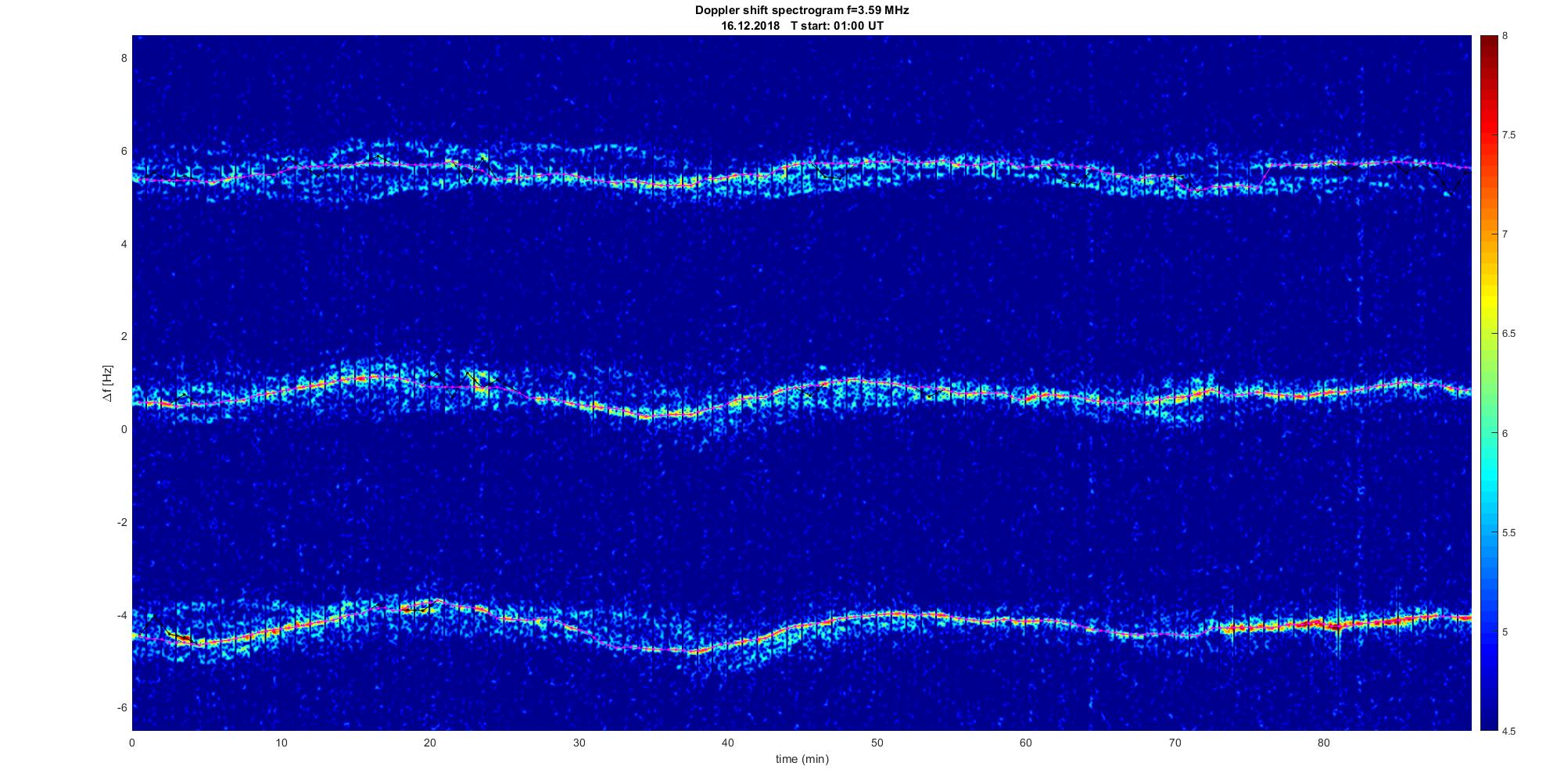Click the x-axis tick label '80'
This screenshot has width=1564, height=784.
(1324, 743)
